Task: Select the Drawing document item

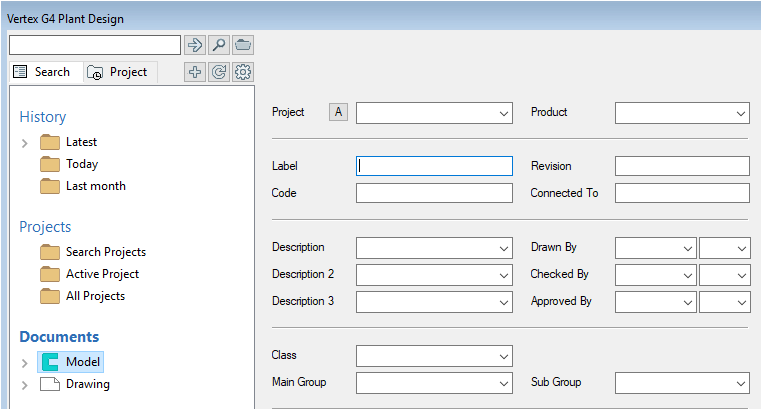Action: pos(87,384)
